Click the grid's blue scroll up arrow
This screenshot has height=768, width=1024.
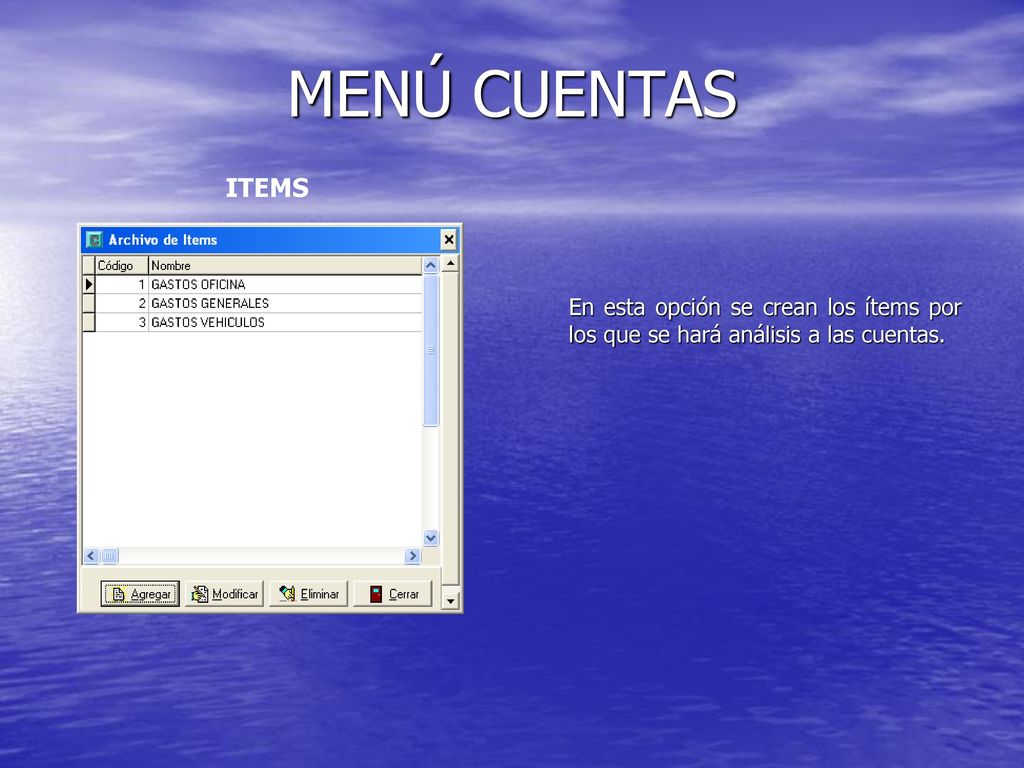pos(430,265)
